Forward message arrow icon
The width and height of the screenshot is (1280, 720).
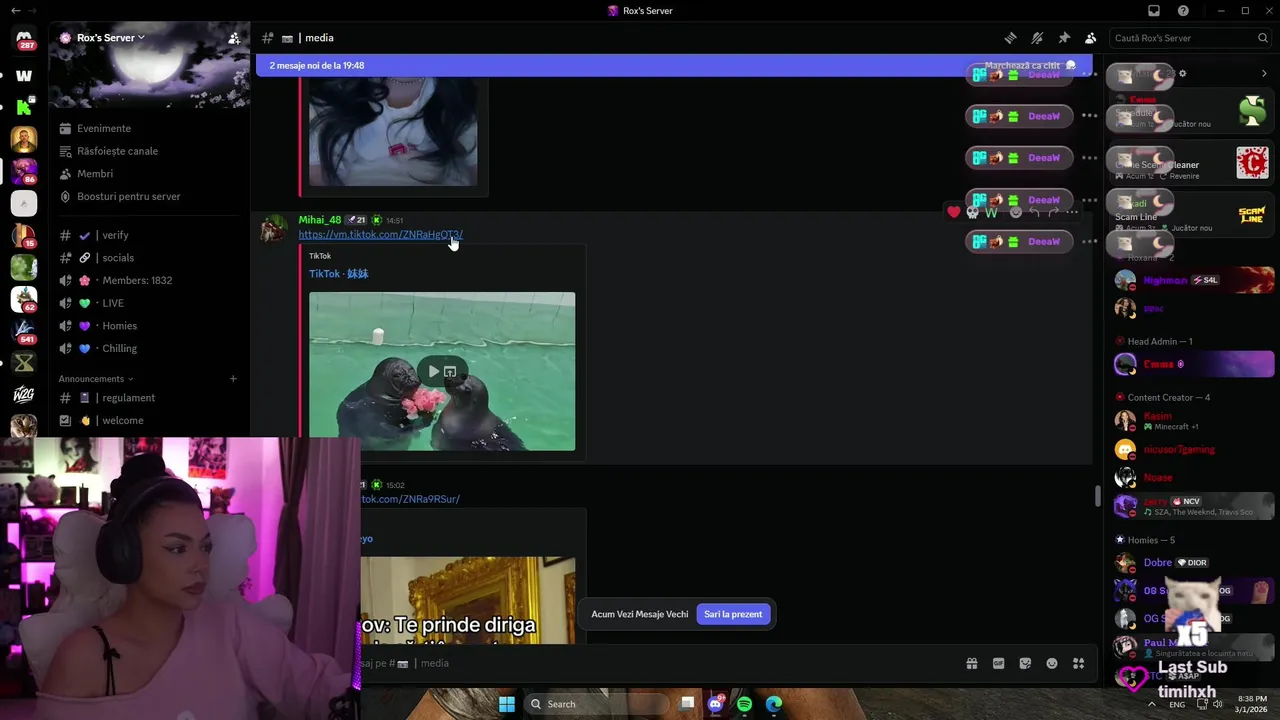[1053, 212]
